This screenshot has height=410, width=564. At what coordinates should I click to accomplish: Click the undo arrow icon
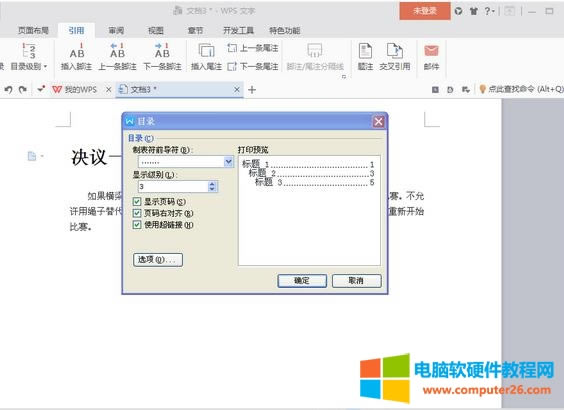coord(8,89)
